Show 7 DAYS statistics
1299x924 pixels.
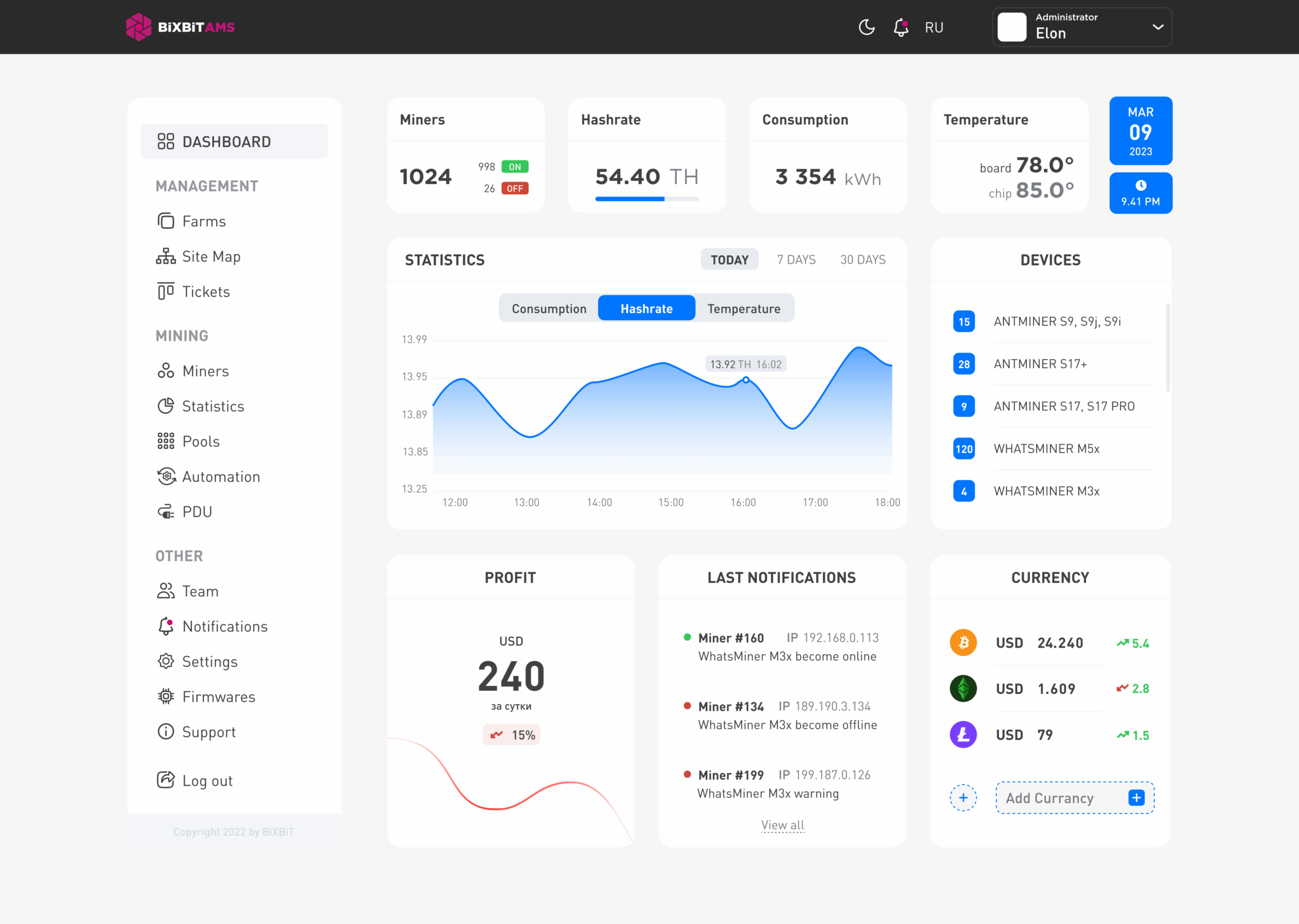click(x=796, y=259)
